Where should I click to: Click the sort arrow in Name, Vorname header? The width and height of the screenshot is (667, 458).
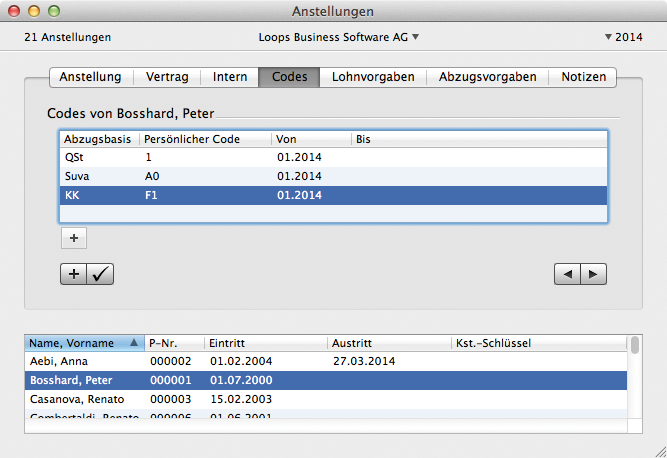(134, 343)
